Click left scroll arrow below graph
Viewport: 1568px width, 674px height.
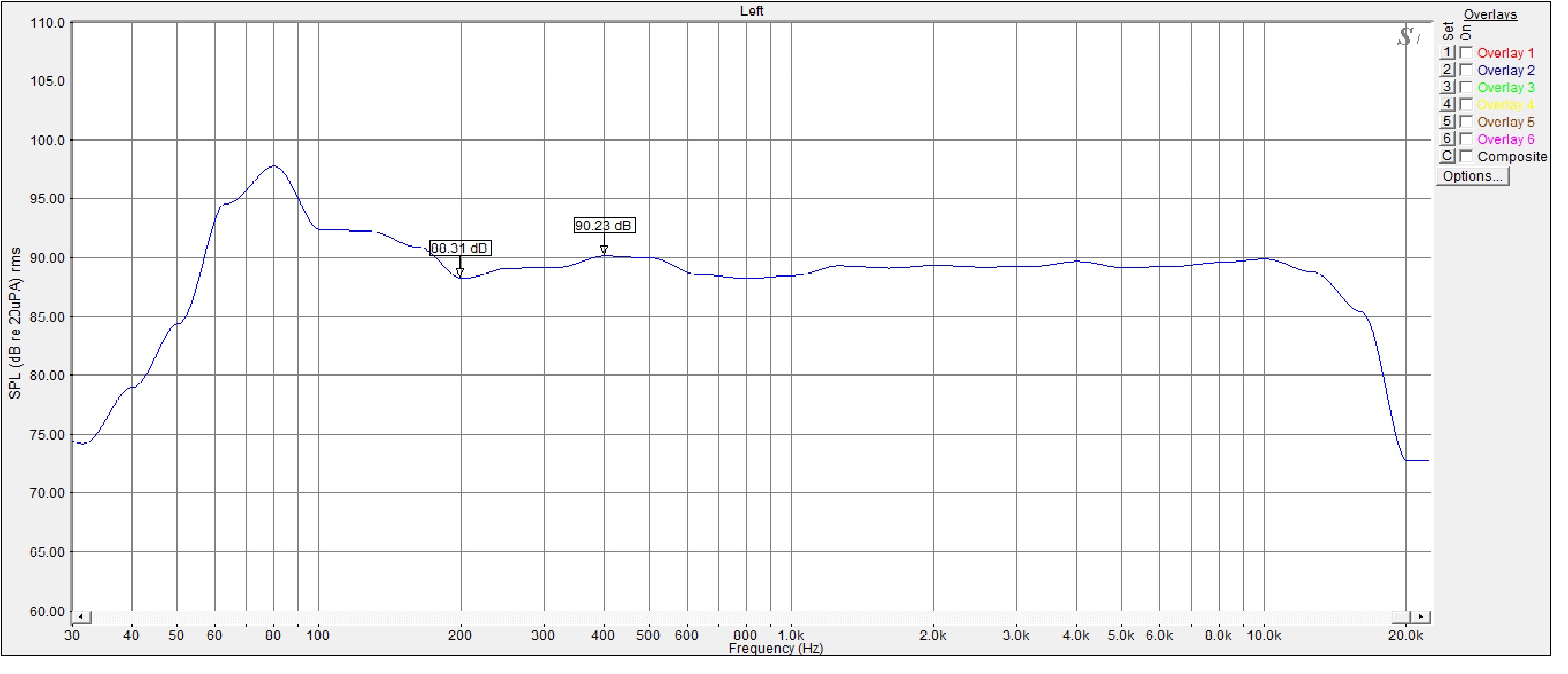pyautogui.click(x=81, y=617)
